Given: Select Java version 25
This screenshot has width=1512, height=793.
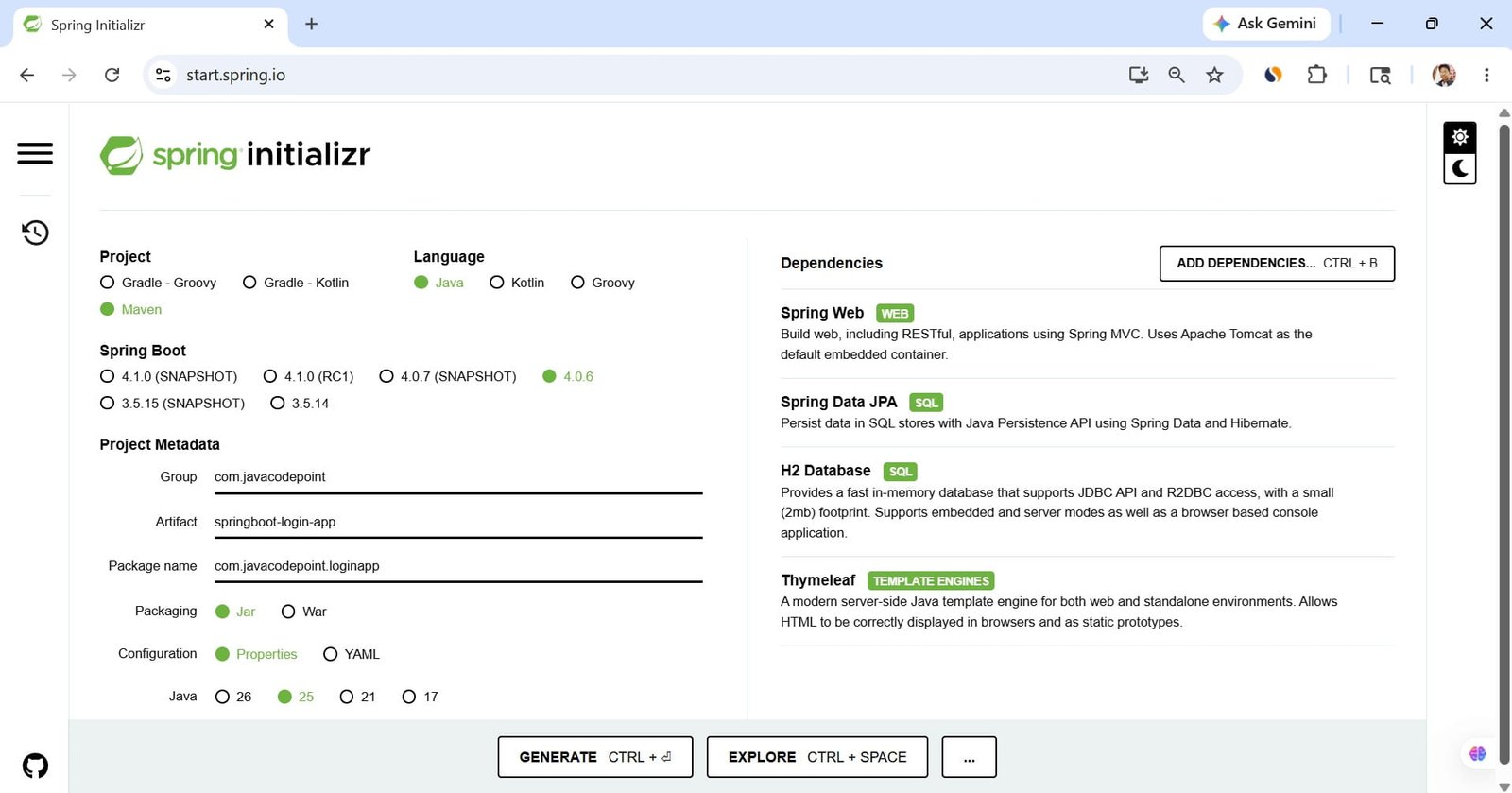Looking at the screenshot, I should tap(295, 697).
